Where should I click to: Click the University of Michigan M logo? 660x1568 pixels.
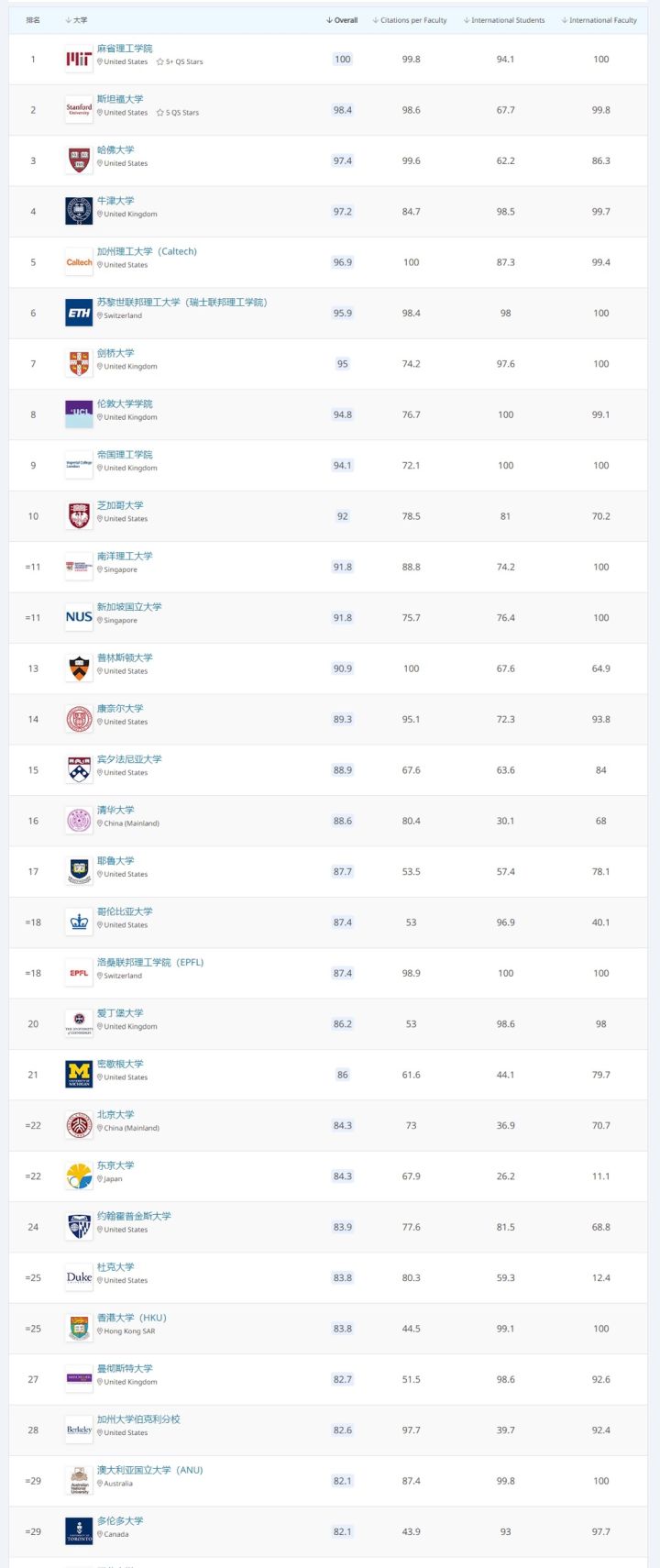tap(79, 1075)
